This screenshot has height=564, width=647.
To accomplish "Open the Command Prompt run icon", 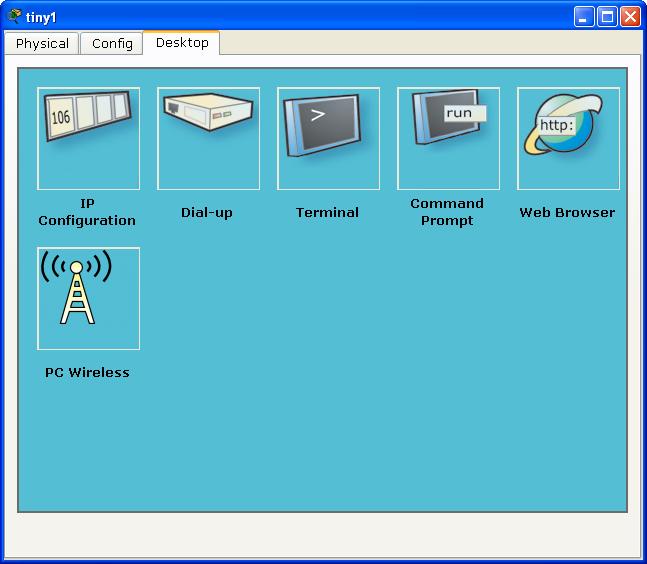I will 449,139.
